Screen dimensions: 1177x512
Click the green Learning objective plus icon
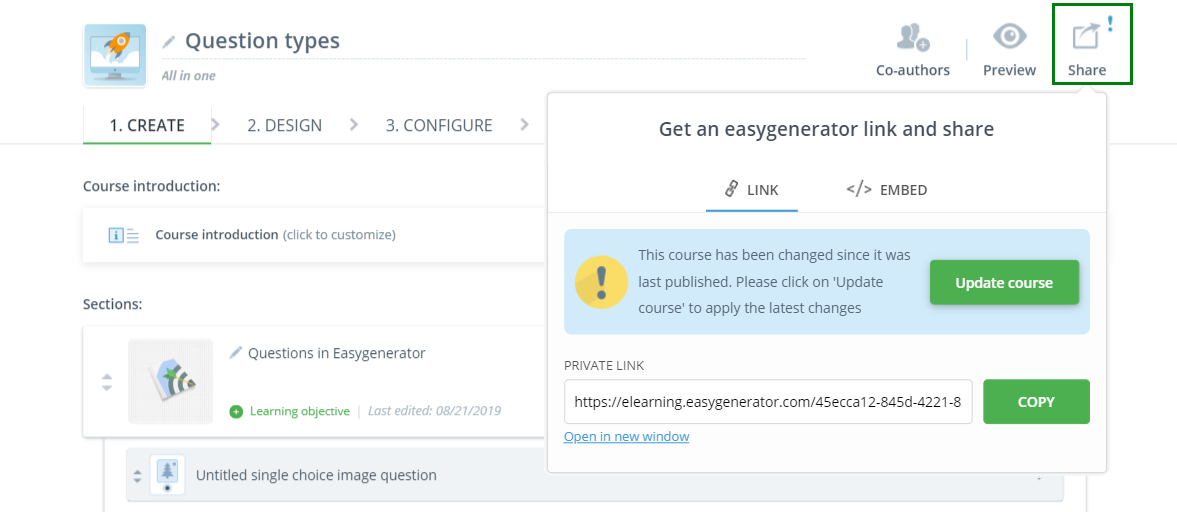(x=236, y=411)
